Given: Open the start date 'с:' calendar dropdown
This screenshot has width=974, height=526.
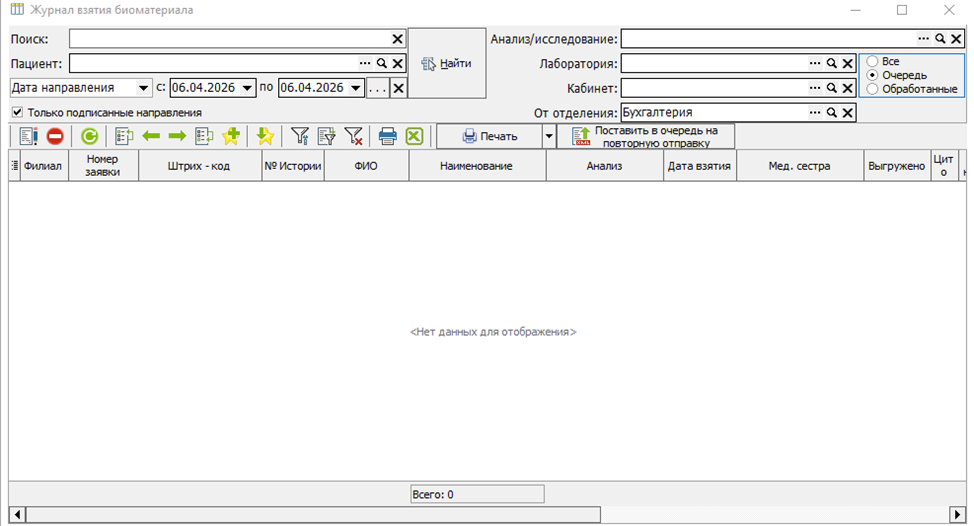Looking at the screenshot, I should [248, 88].
